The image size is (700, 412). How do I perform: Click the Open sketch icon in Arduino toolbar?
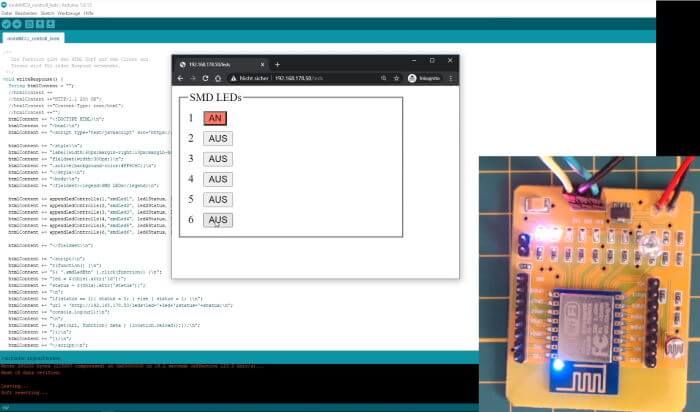tap(40, 24)
